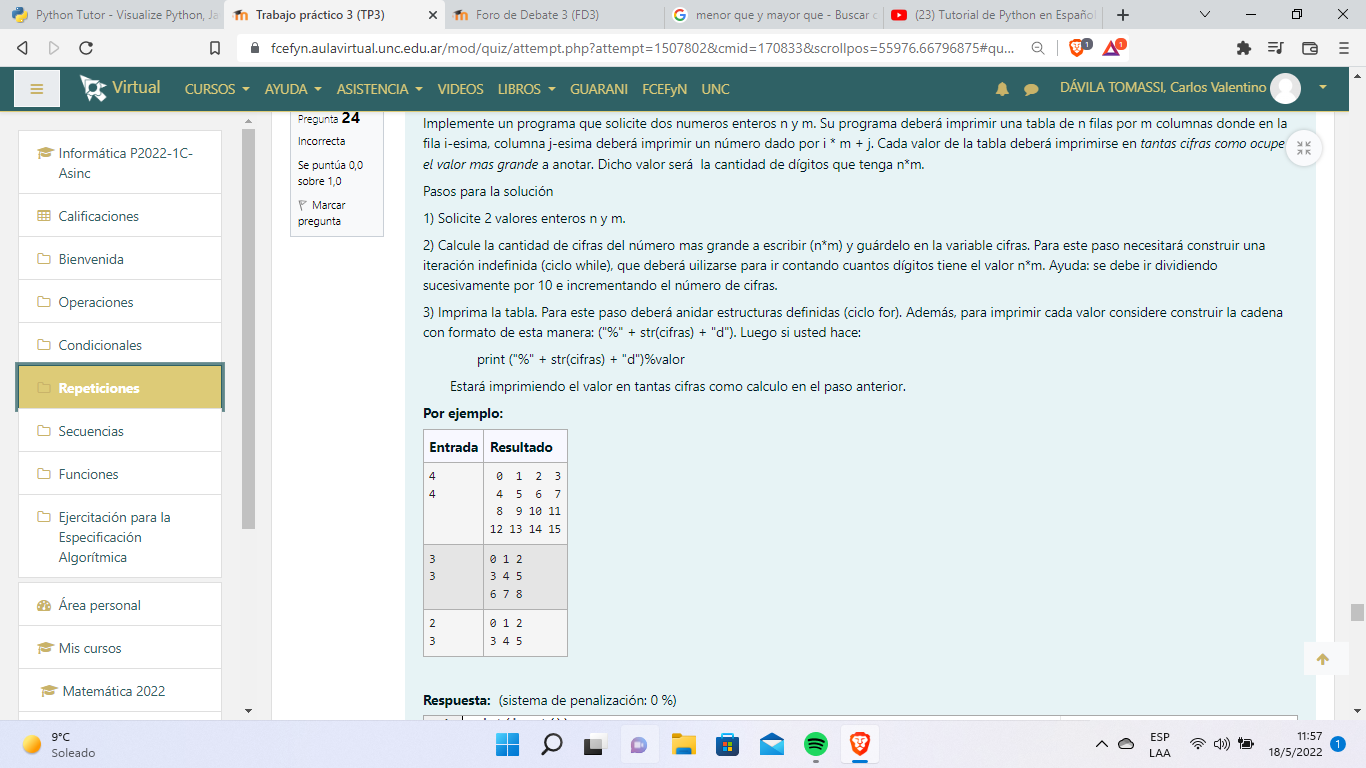1366x768 pixels.
Task: Open Secuencias section in sidebar
Action: (119, 431)
